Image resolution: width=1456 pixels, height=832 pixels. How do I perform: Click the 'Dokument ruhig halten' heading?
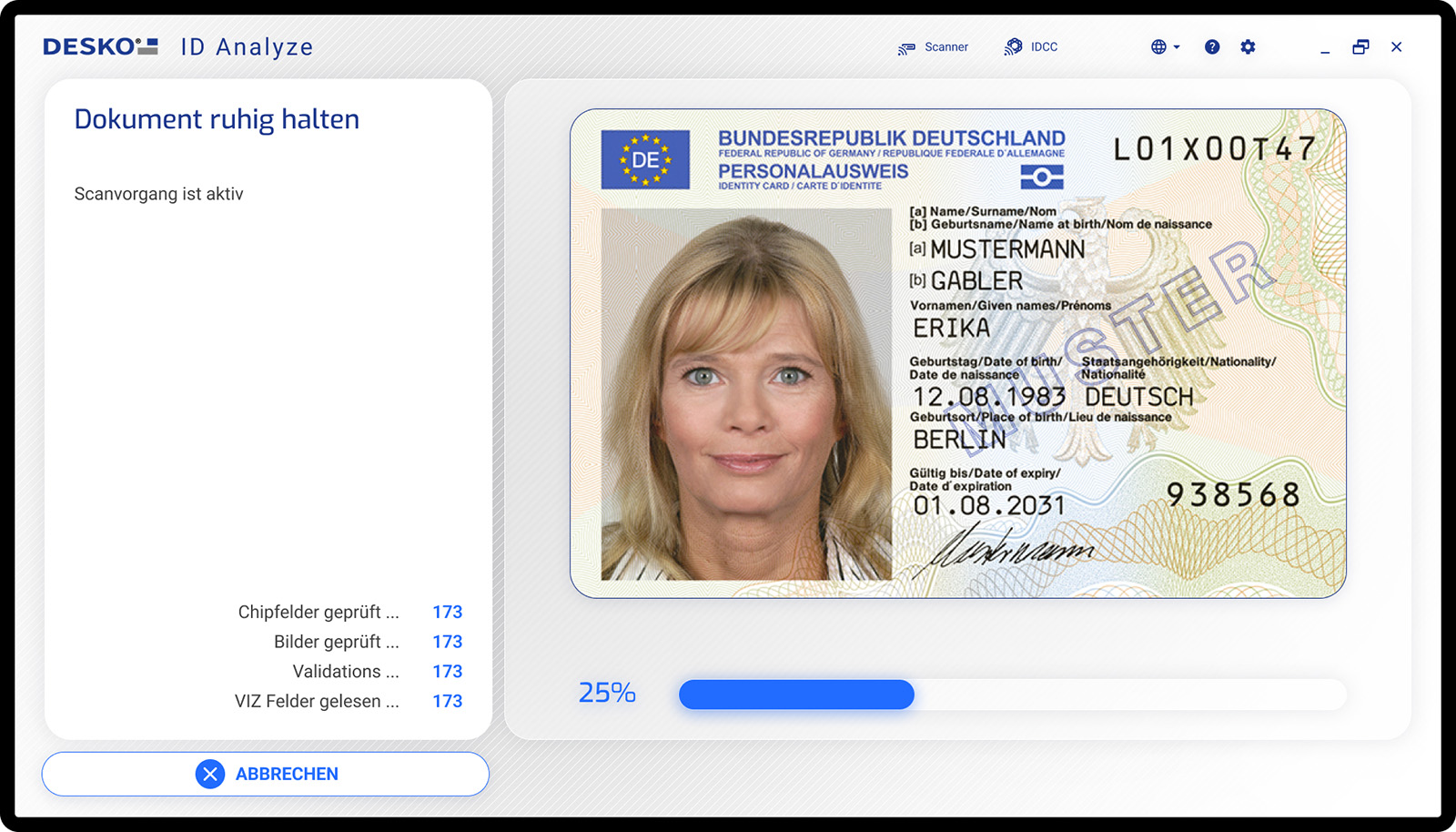click(x=217, y=119)
